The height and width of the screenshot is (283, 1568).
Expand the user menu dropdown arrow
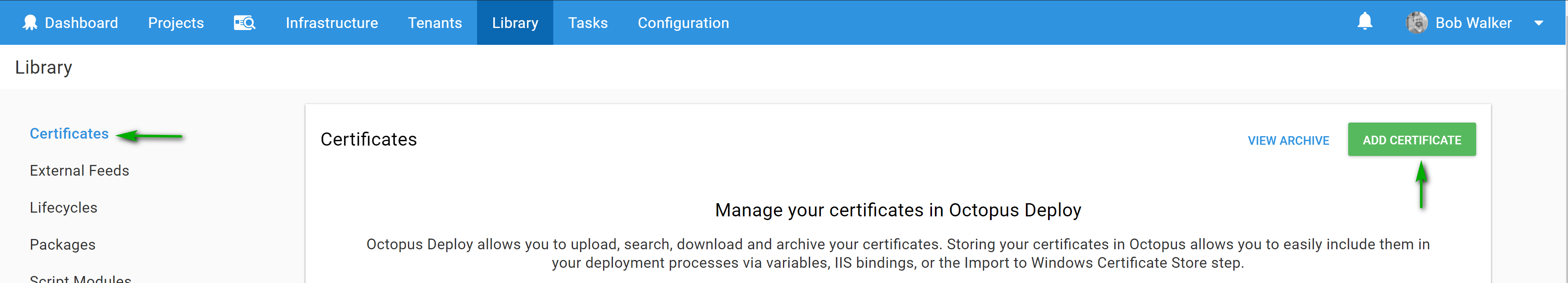tap(1538, 23)
